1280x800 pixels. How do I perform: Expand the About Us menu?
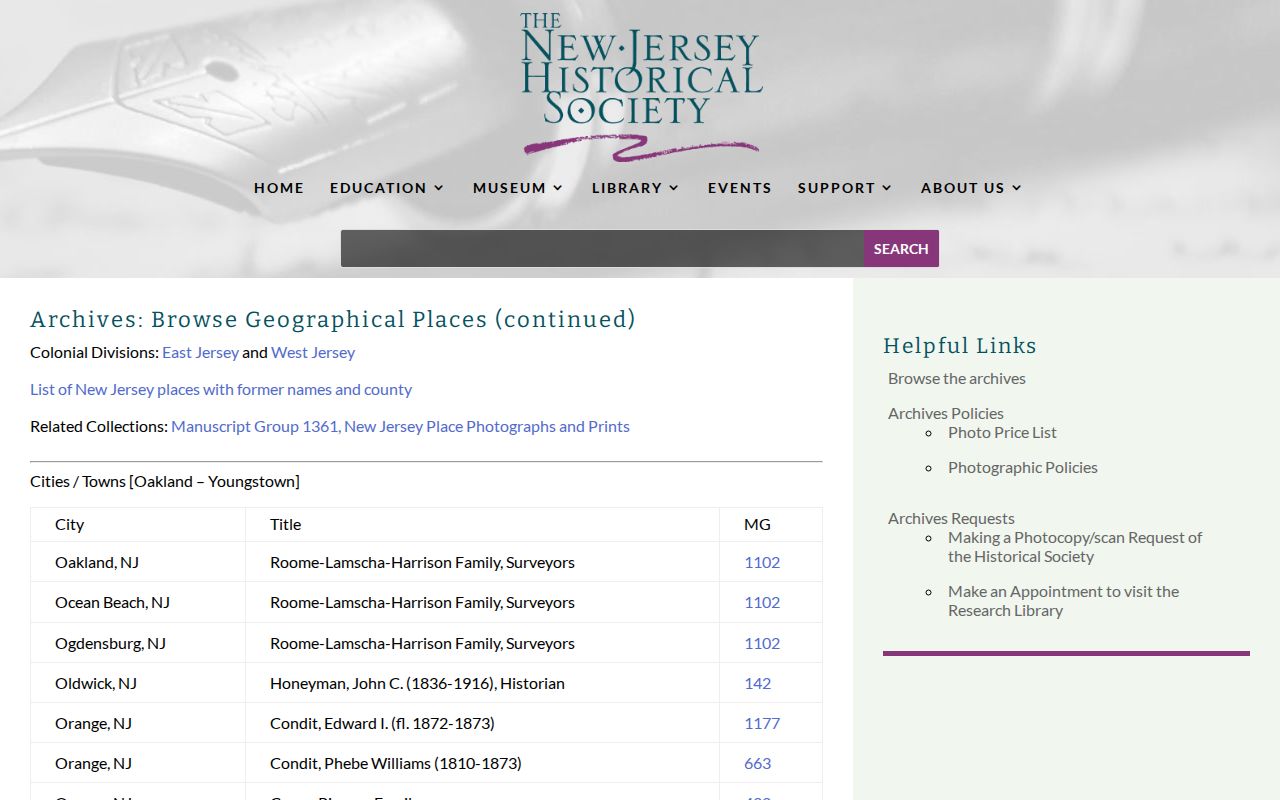(971, 188)
